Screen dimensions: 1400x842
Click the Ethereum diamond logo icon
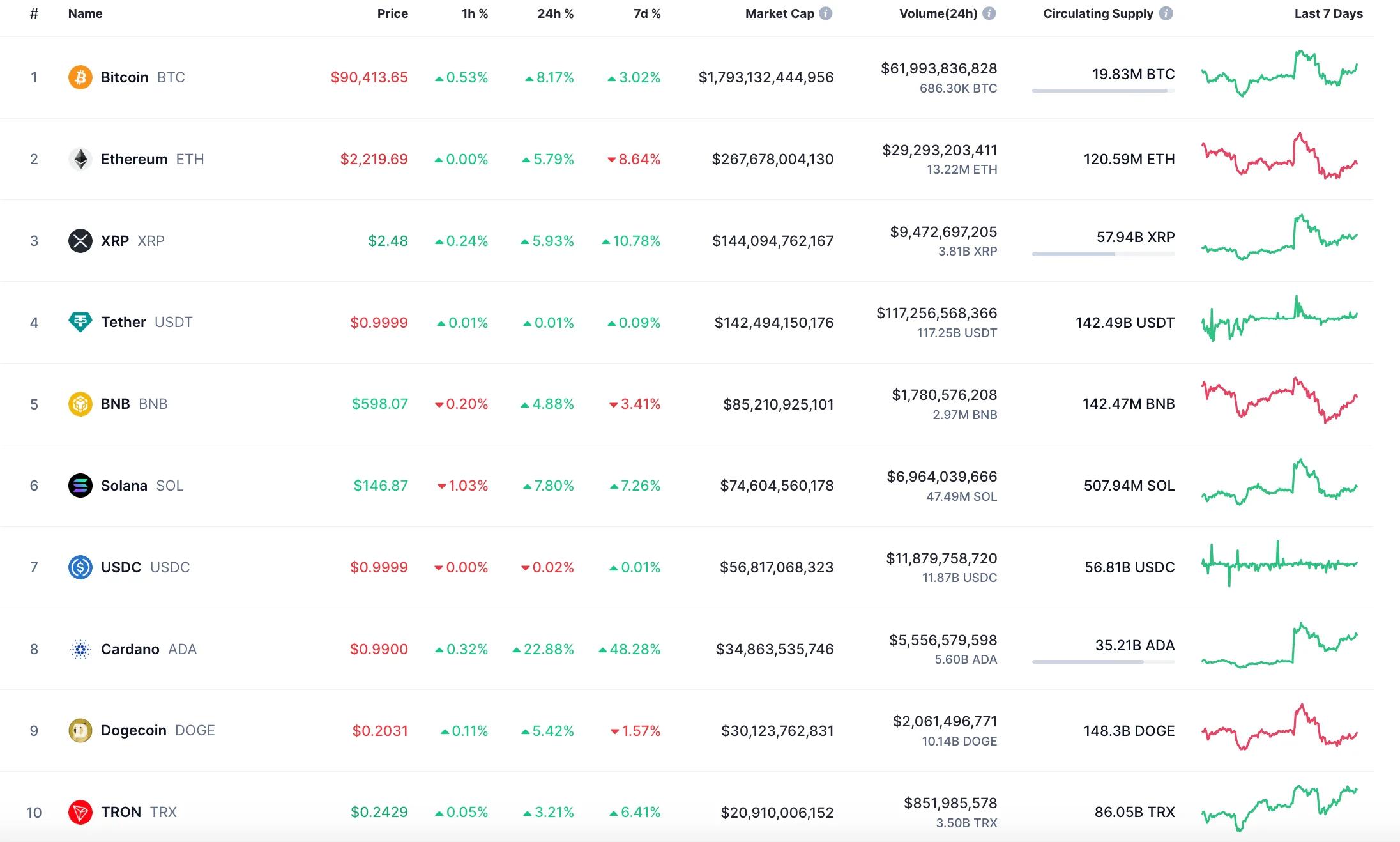[x=80, y=159]
